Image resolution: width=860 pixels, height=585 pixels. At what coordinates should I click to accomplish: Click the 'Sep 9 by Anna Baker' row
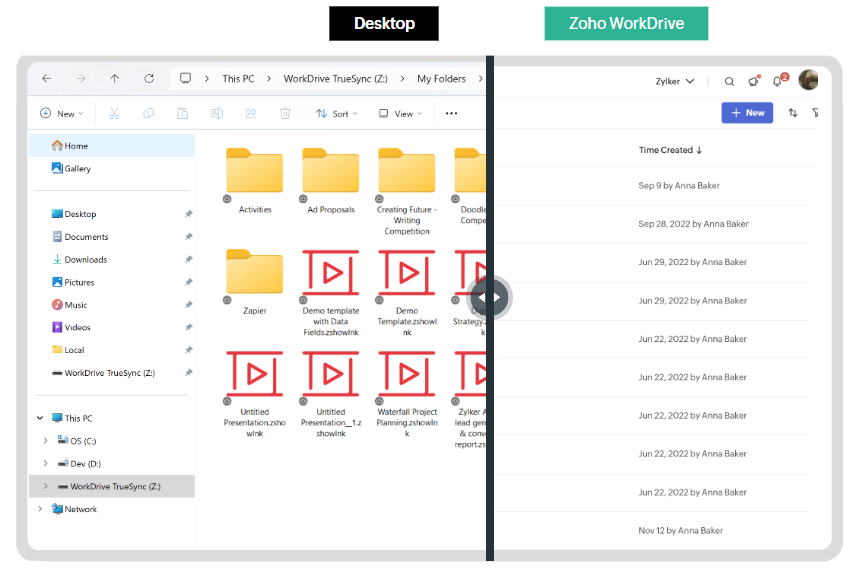(653, 185)
